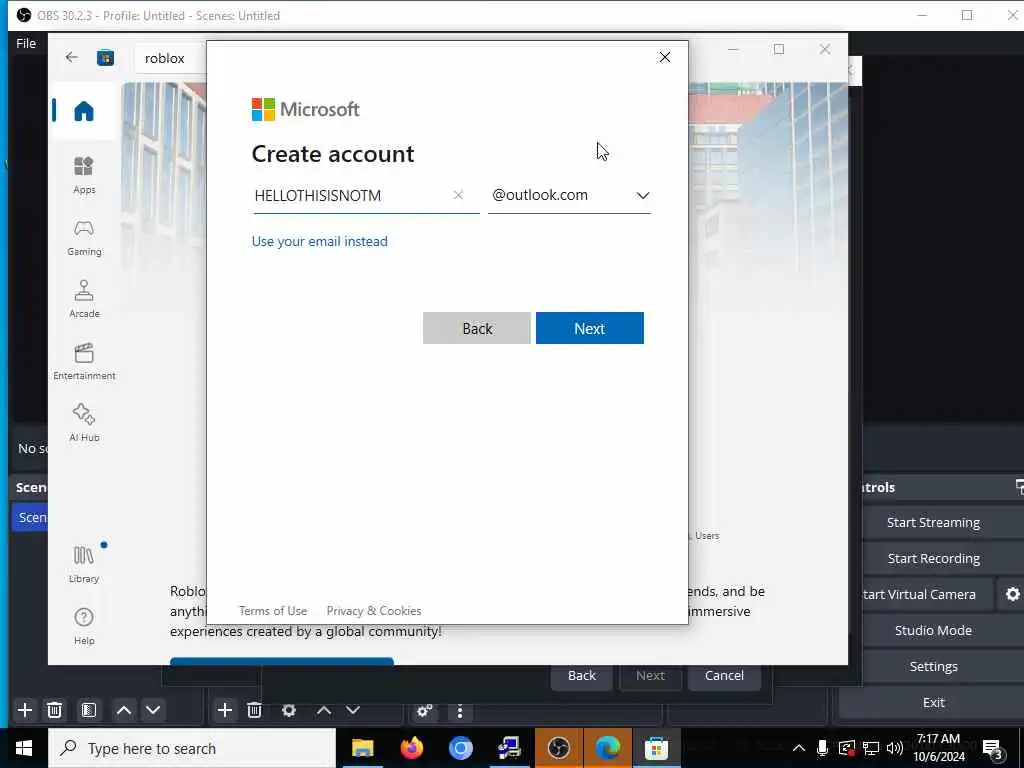Viewport: 1024px width, 768px height.
Task: Select the highlighted scene in OBS Scenes list
Action: click(30, 517)
